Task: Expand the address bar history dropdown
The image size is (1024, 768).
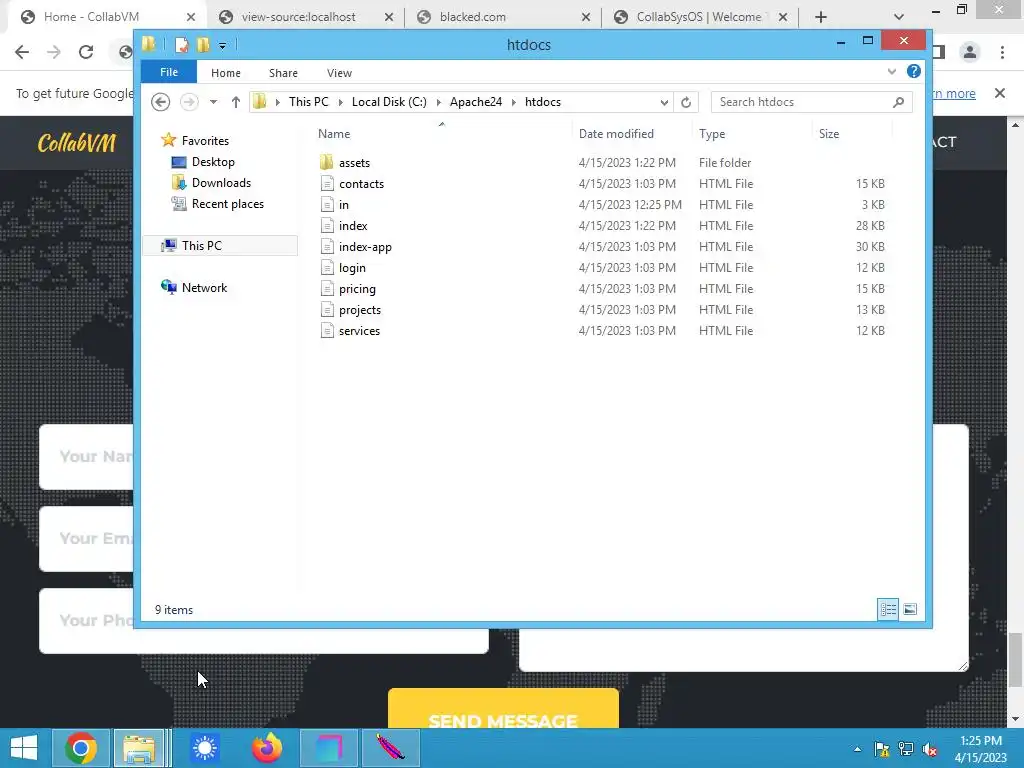Action: pos(664,102)
